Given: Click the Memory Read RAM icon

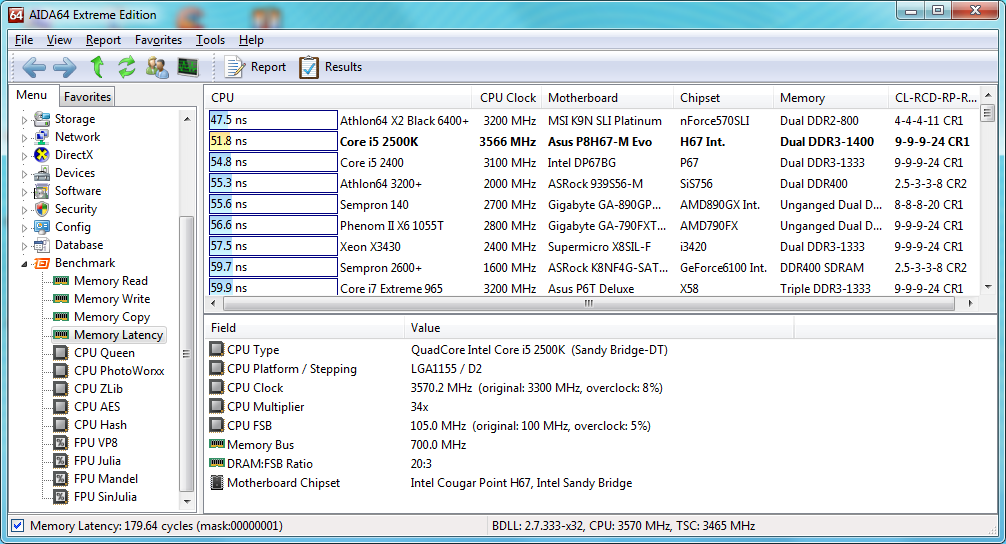Looking at the screenshot, I should (x=61, y=280).
